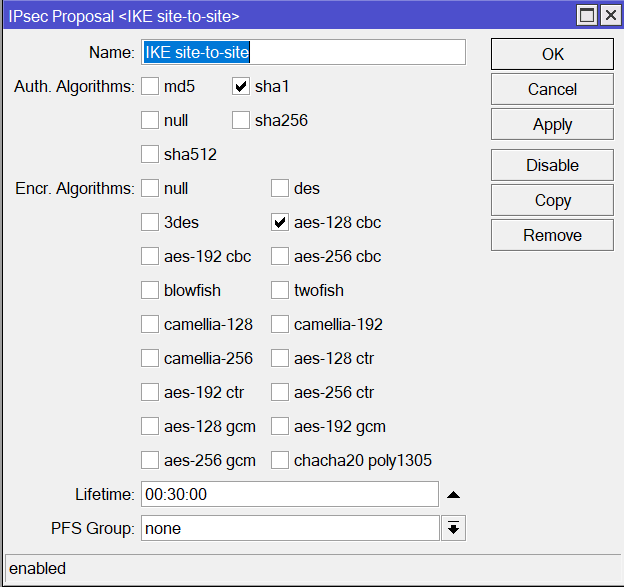Enable twofish encryption
Screen dimensions: 624x587
click(280, 290)
